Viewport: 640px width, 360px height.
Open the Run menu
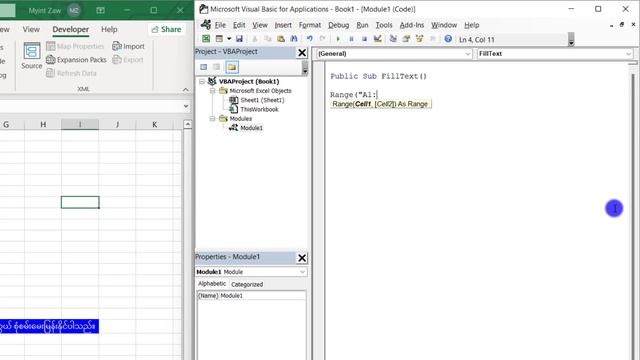(362, 25)
